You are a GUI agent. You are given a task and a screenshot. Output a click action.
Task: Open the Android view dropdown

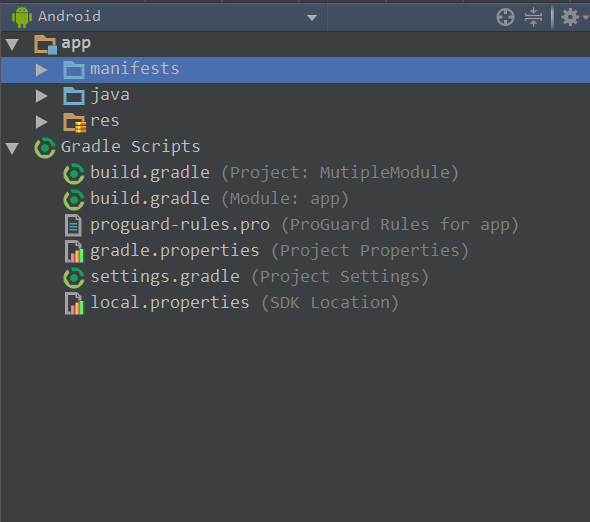pos(312,18)
